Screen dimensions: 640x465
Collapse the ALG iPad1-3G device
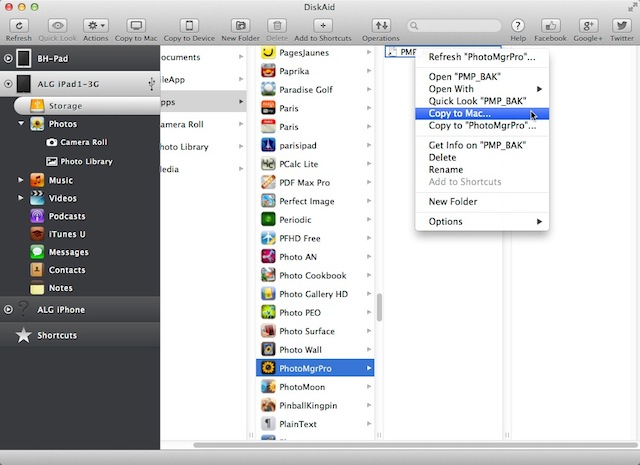click(x=8, y=84)
